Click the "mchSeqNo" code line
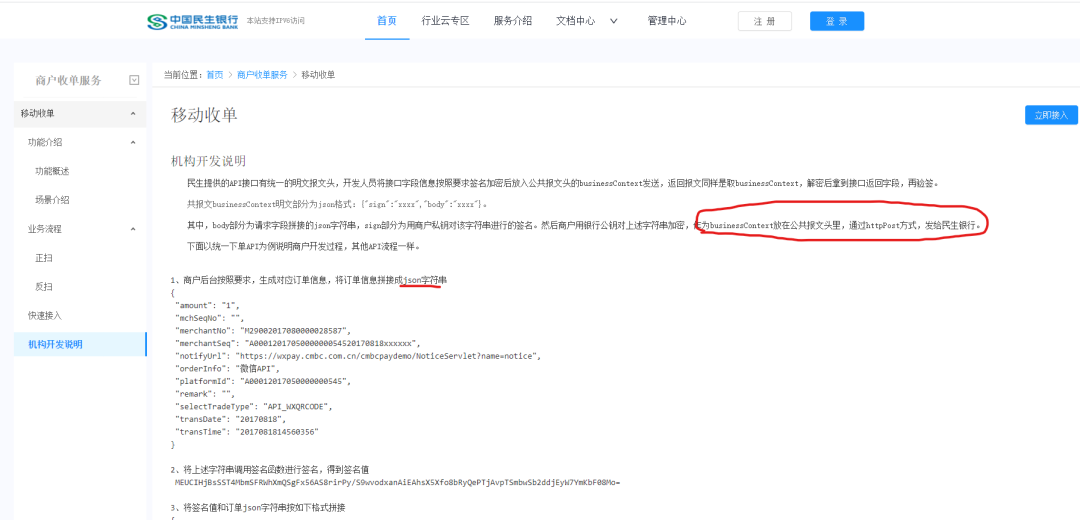The image size is (1080, 520). (211, 318)
